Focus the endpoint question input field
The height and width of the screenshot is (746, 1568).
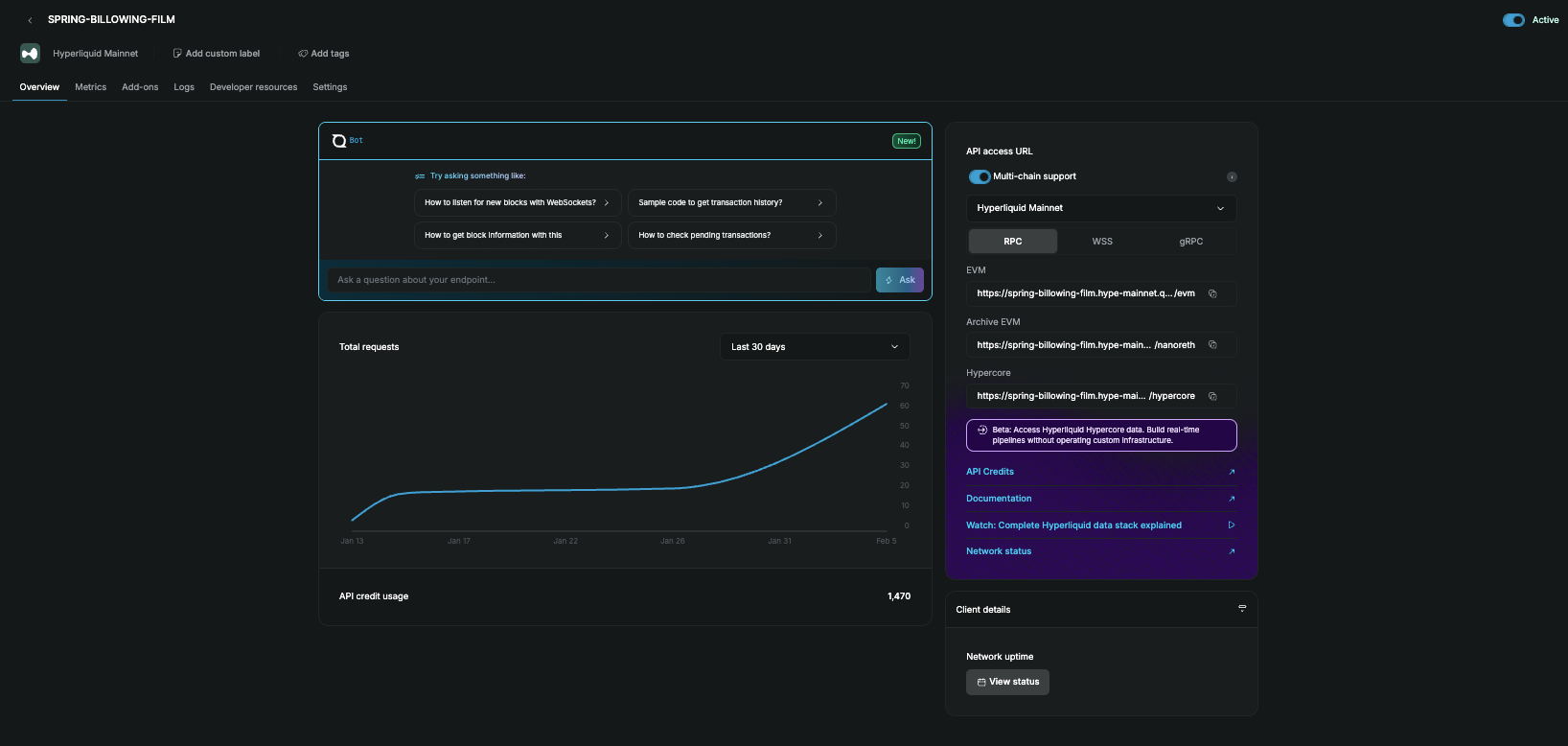(599, 280)
